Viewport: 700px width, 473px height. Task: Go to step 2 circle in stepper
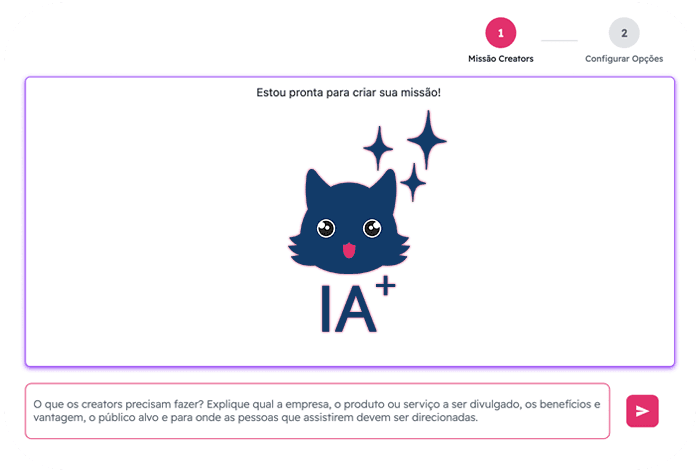(624, 33)
